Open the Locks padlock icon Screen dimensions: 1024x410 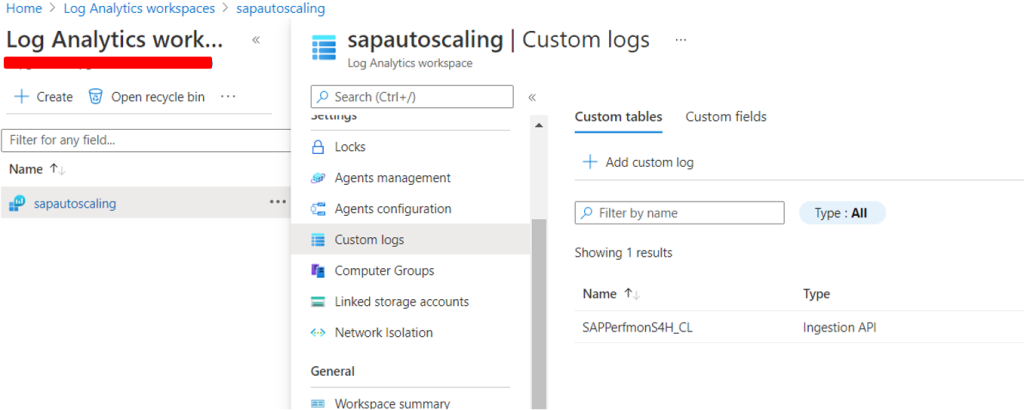[318, 147]
